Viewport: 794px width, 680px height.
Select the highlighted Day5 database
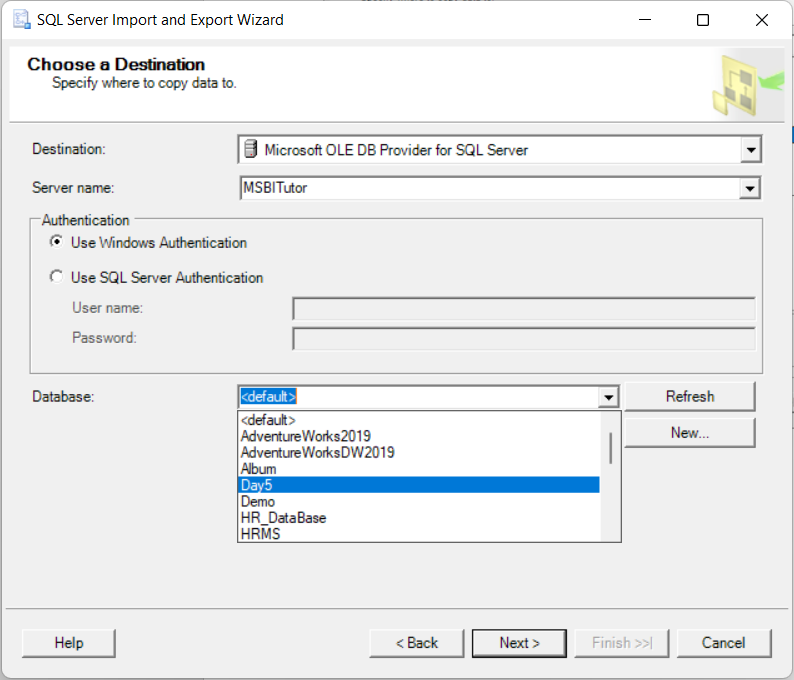[419, 485]
